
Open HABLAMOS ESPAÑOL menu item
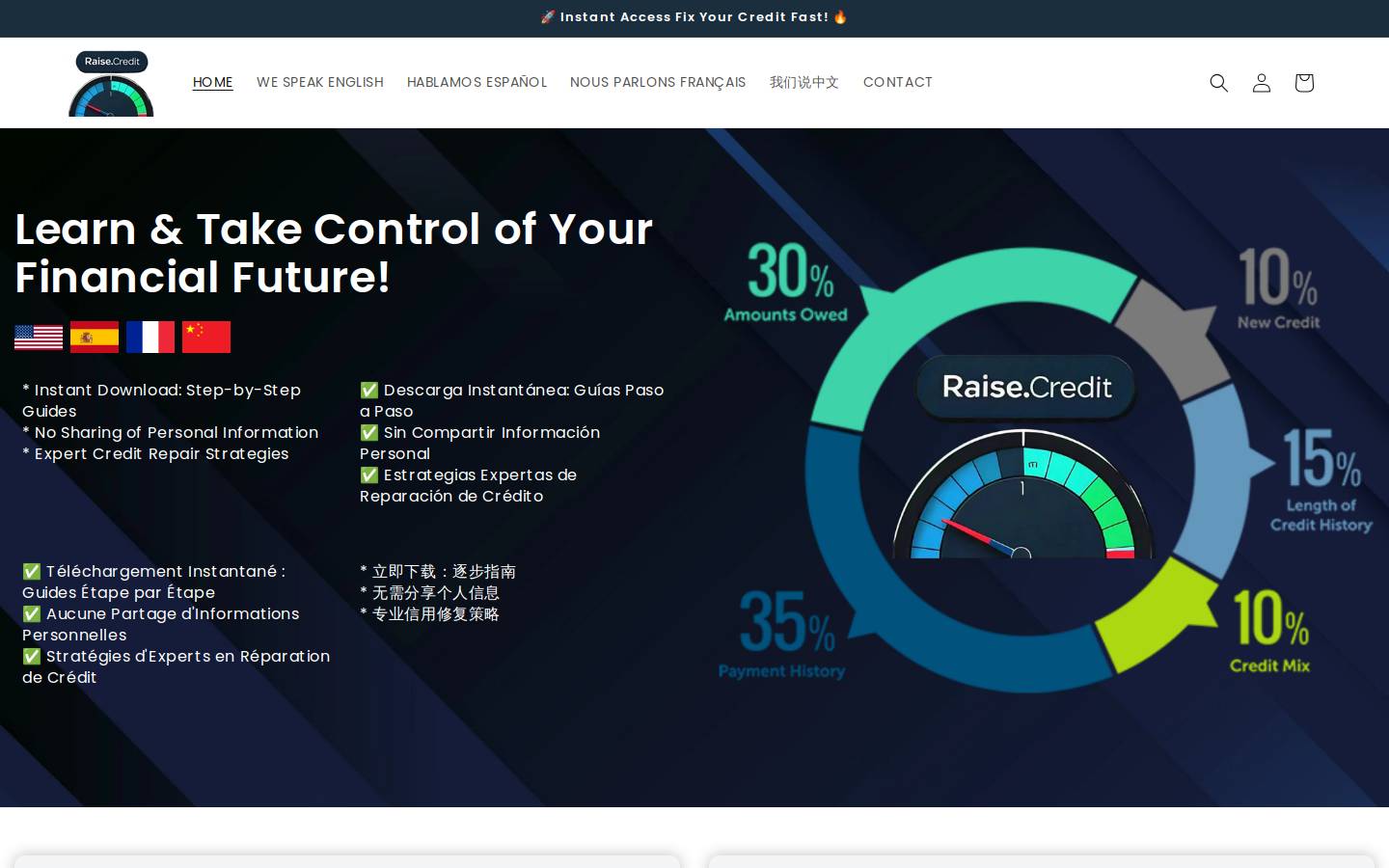point(477,82)
